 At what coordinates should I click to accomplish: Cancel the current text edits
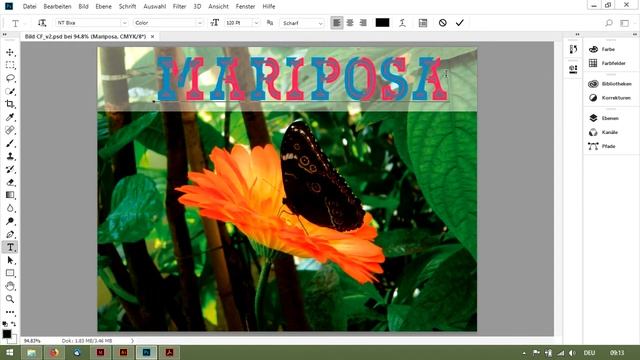click(x=442, y=23)
